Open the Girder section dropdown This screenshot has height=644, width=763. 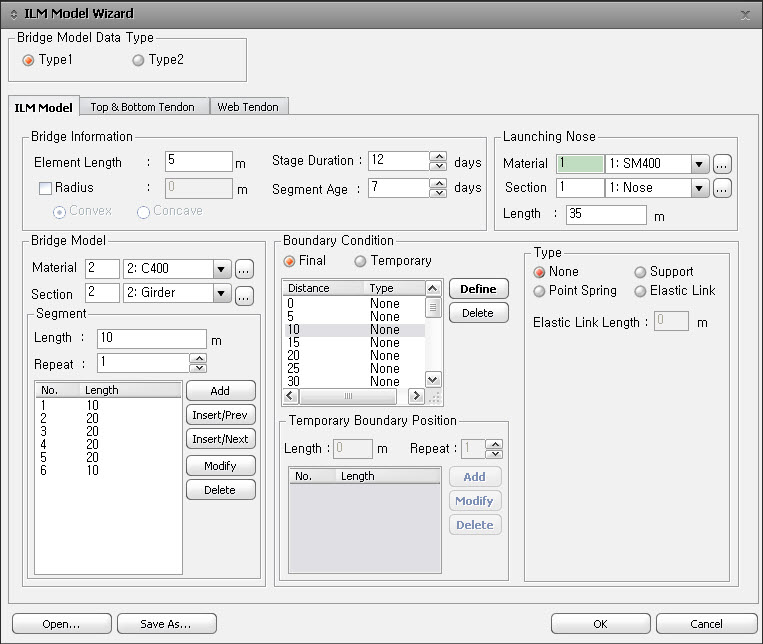coord(220,294)
